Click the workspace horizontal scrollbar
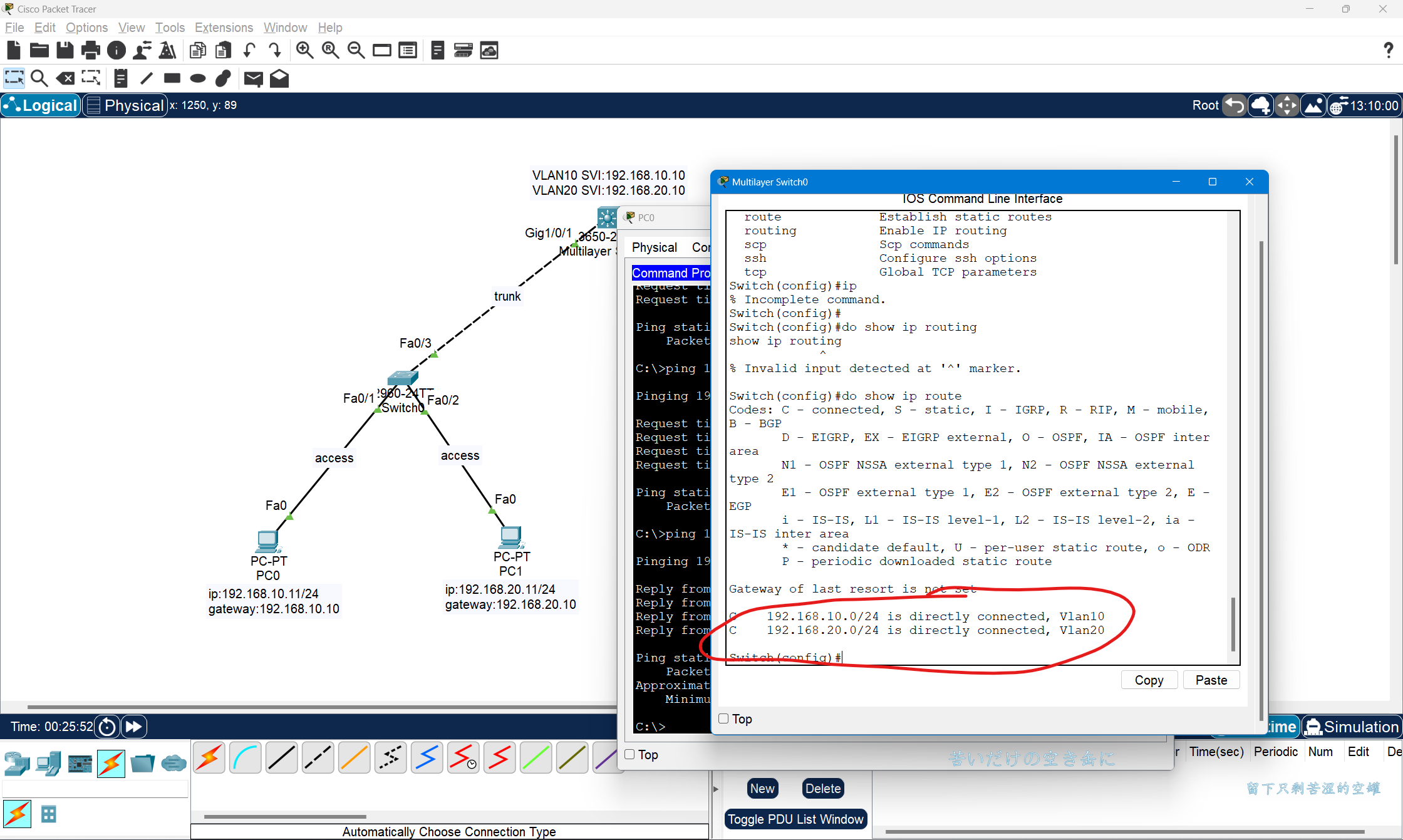This screenshot has width=1403, height=840. [x=322, y=707]
